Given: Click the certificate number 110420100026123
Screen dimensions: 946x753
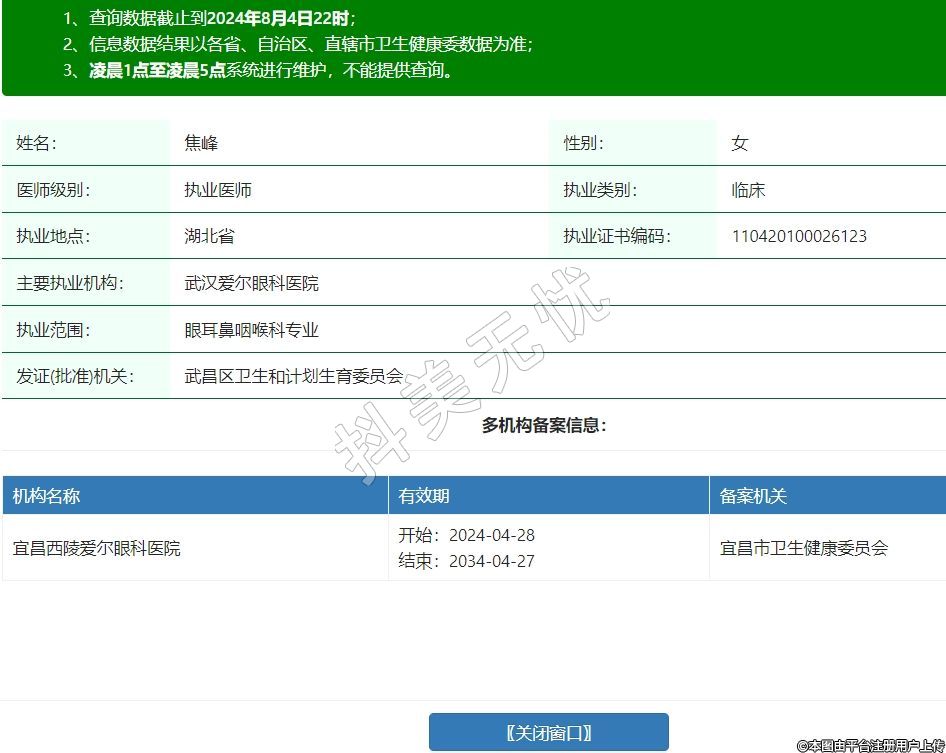Looking at the screenshot, I should point(799,236).
